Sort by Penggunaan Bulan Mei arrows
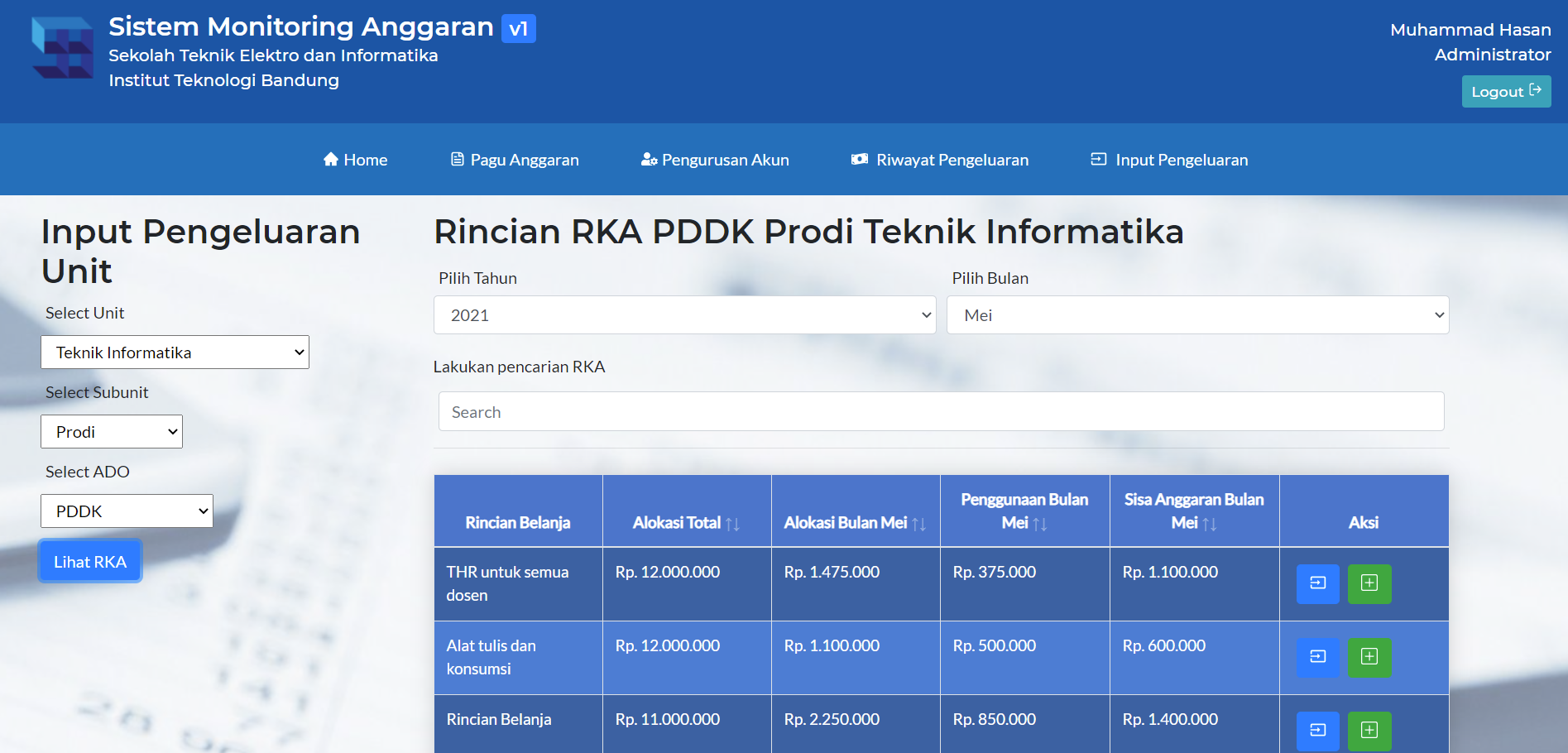The image size is (1568, 753). tap(1040, 524)
